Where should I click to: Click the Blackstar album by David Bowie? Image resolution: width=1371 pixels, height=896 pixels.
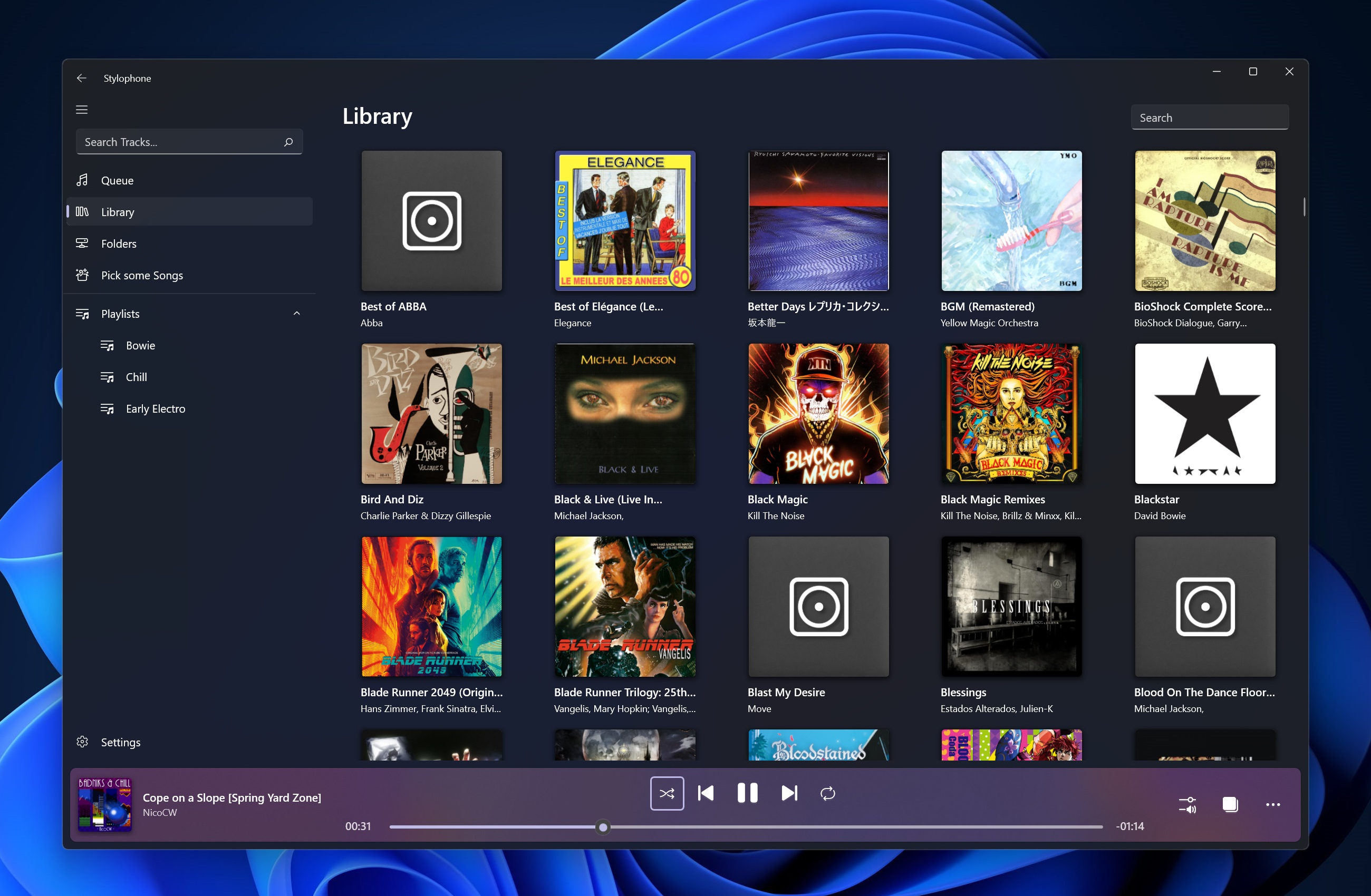point(1204,413)
